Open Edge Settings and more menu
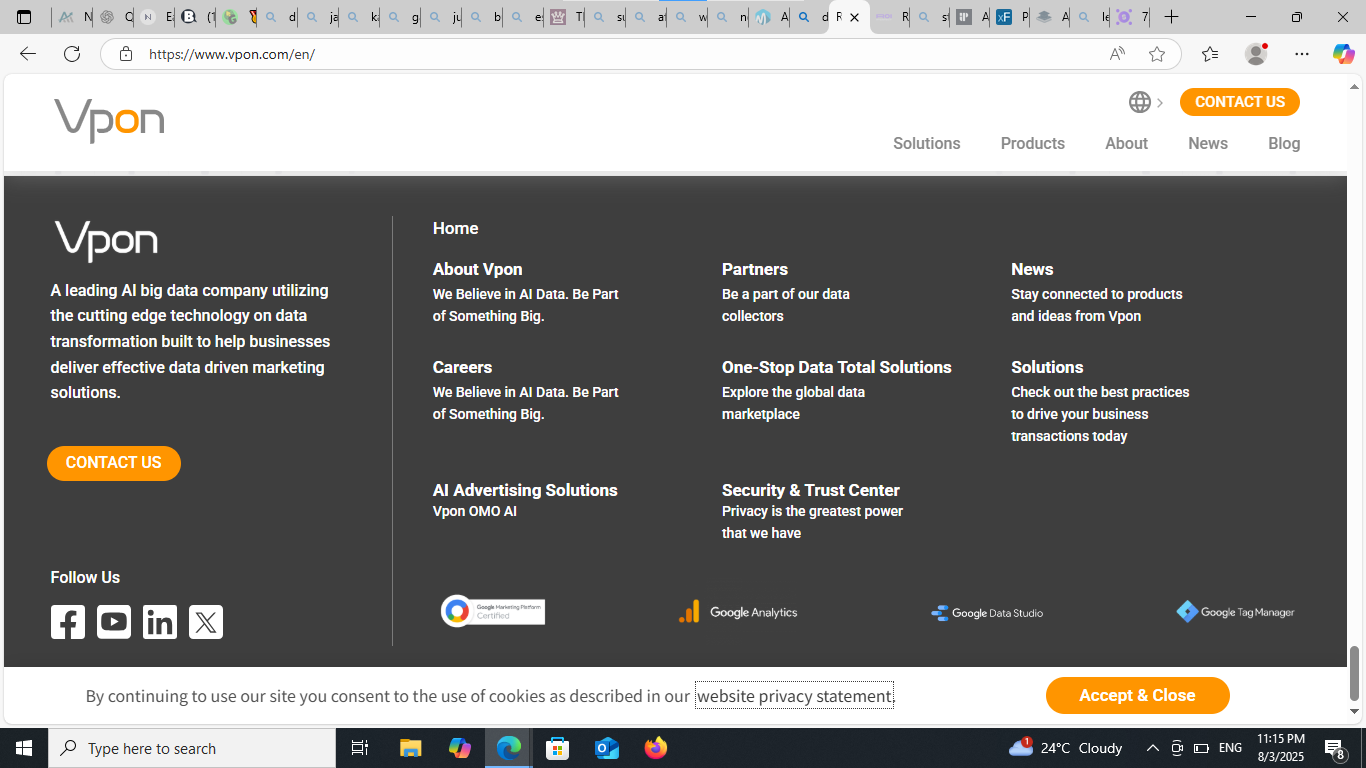 click(x=1302, y=54)
